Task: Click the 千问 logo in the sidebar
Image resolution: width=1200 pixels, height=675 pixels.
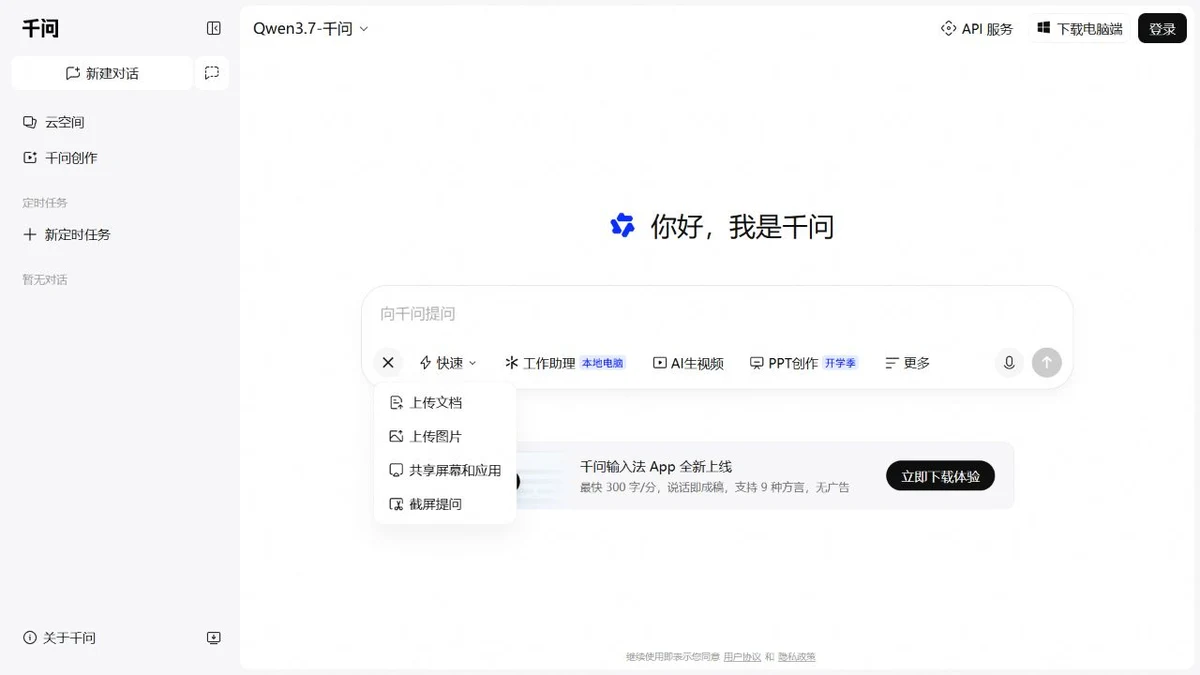Action: point(41,29)
